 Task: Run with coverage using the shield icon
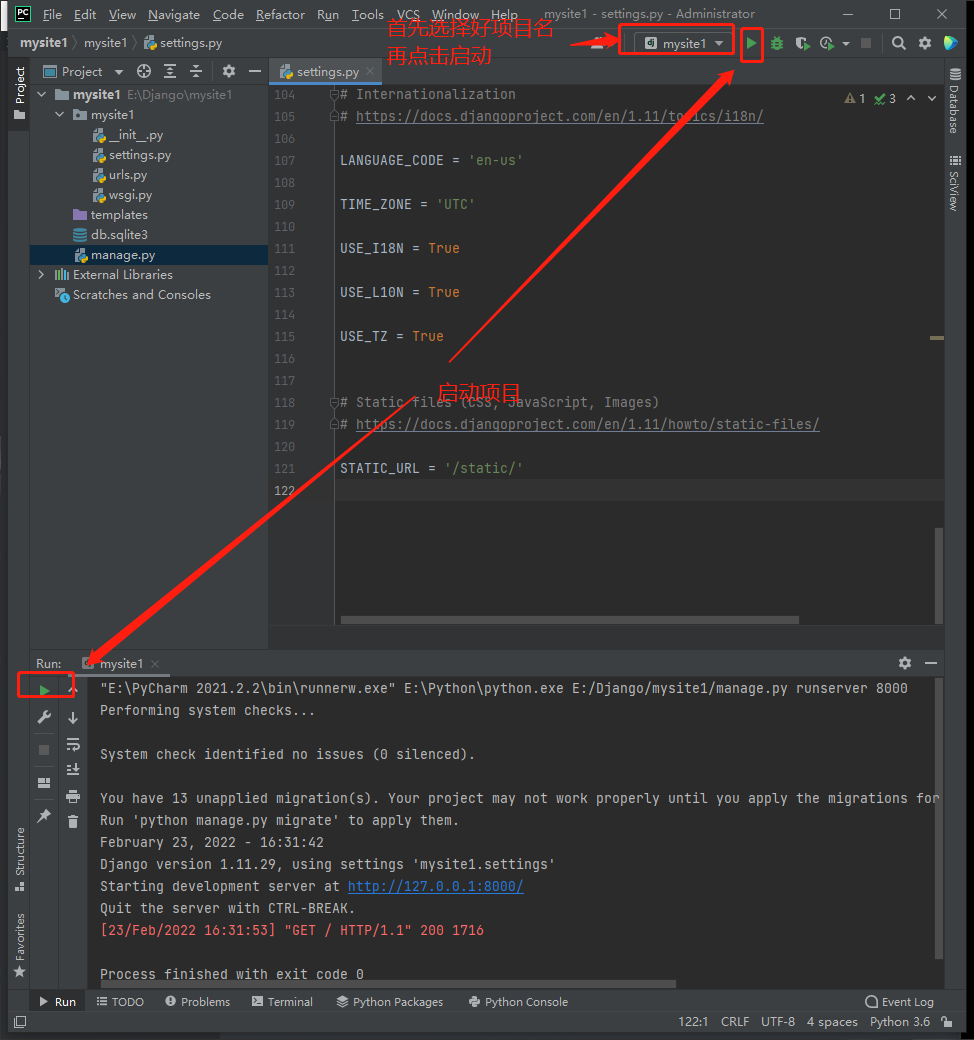click(803, 43)
